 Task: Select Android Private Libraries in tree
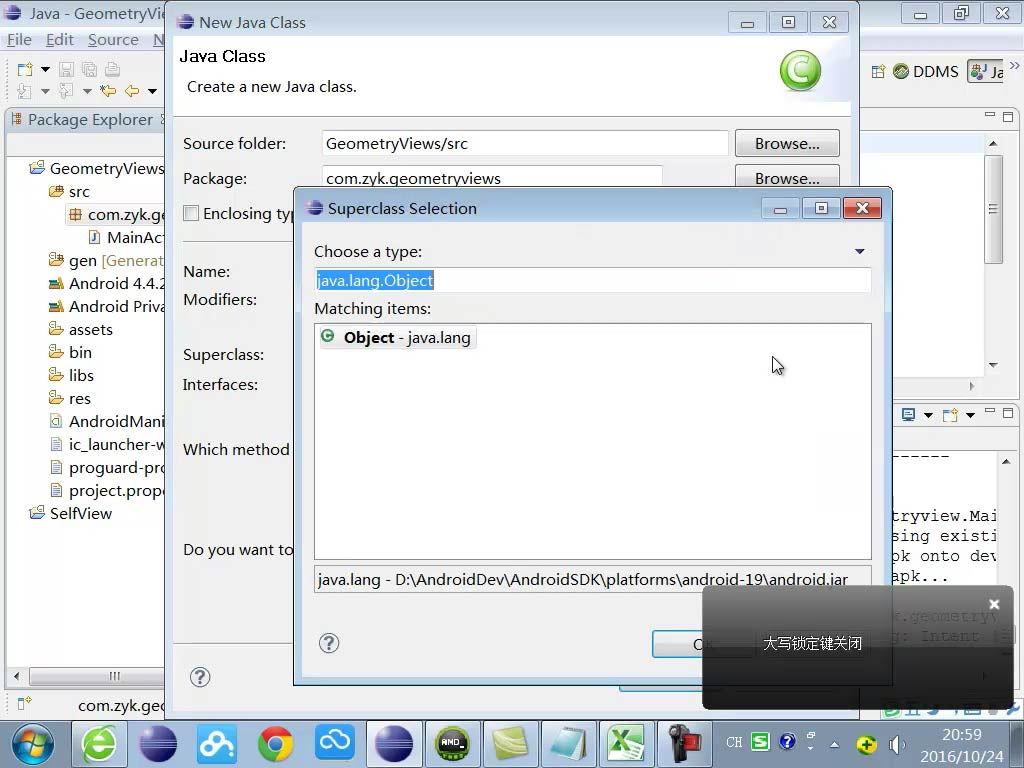click(x=106, y=306)
